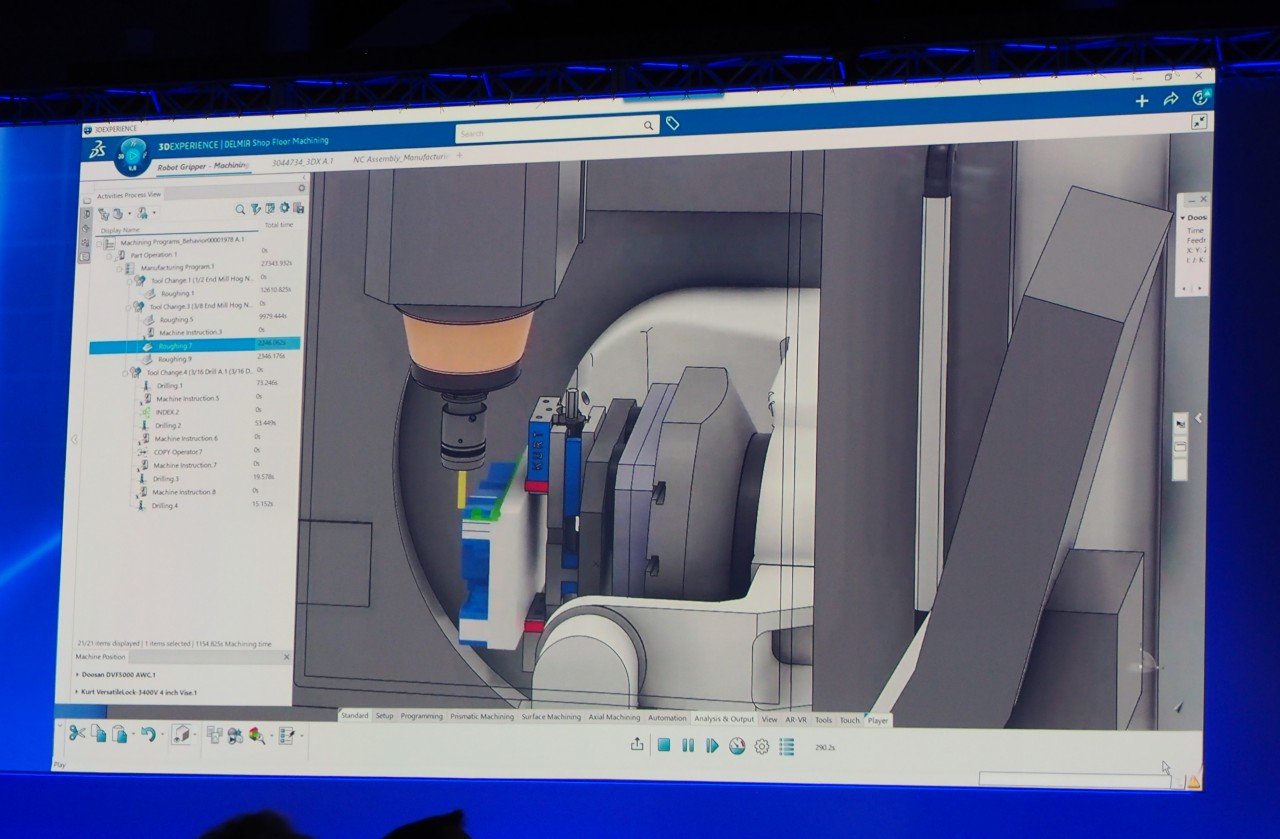The height and width of the screenshot is (839, 1280).
Task: Click the save icon in Activities toolbar
Action: tap(298, 208)
